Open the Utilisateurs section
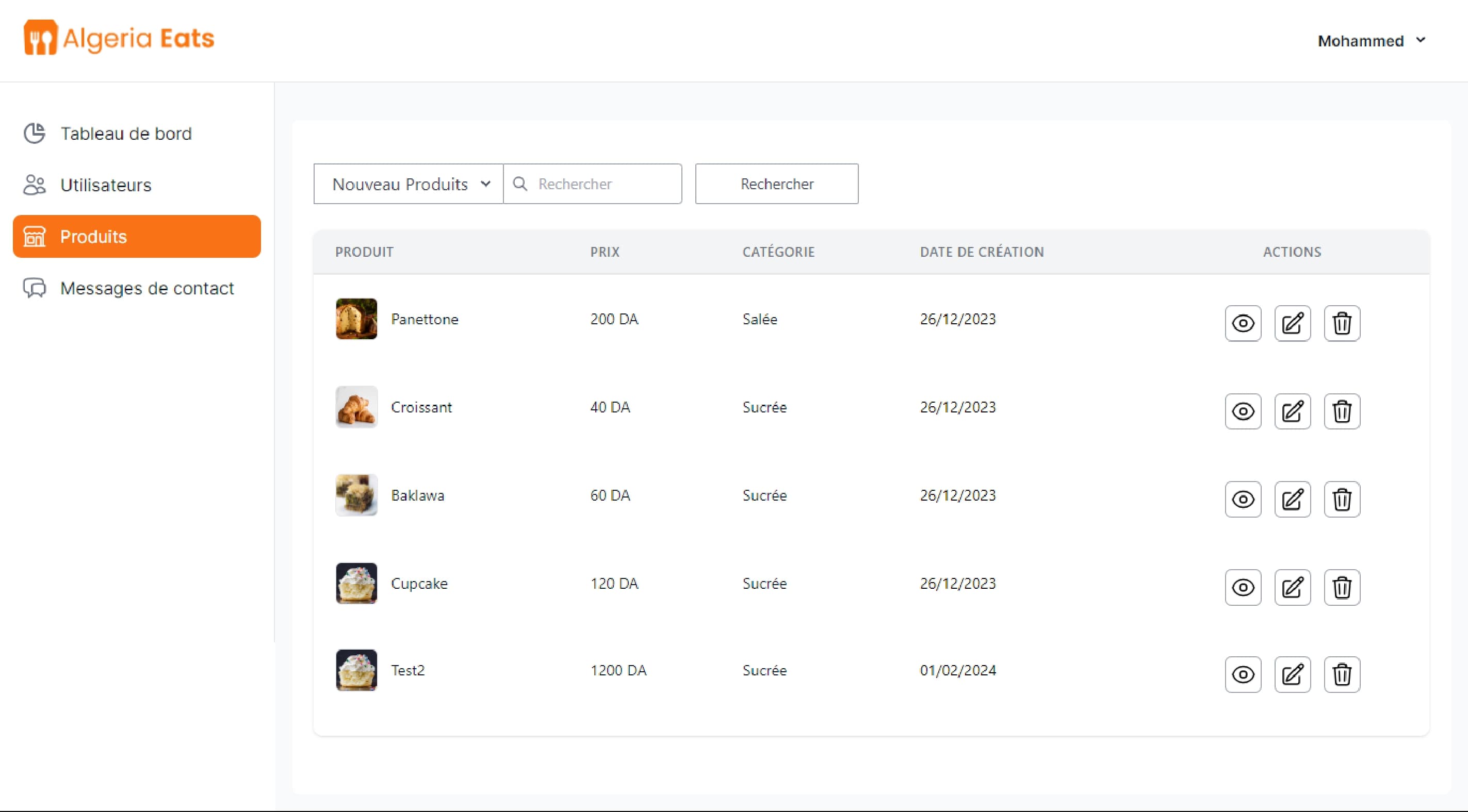 click(x=105, y=185)
